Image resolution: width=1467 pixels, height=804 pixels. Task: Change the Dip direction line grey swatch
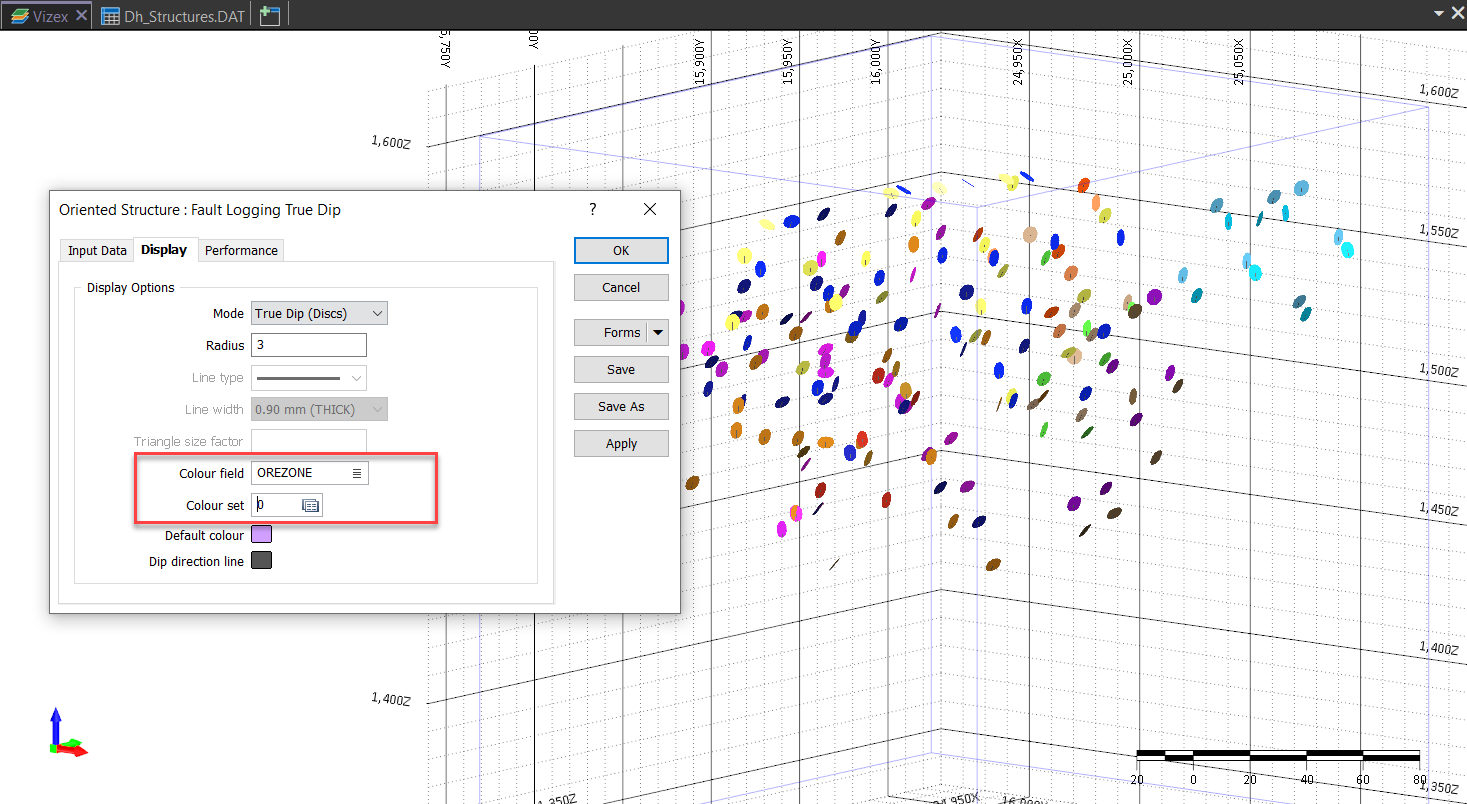click(261, 561)
